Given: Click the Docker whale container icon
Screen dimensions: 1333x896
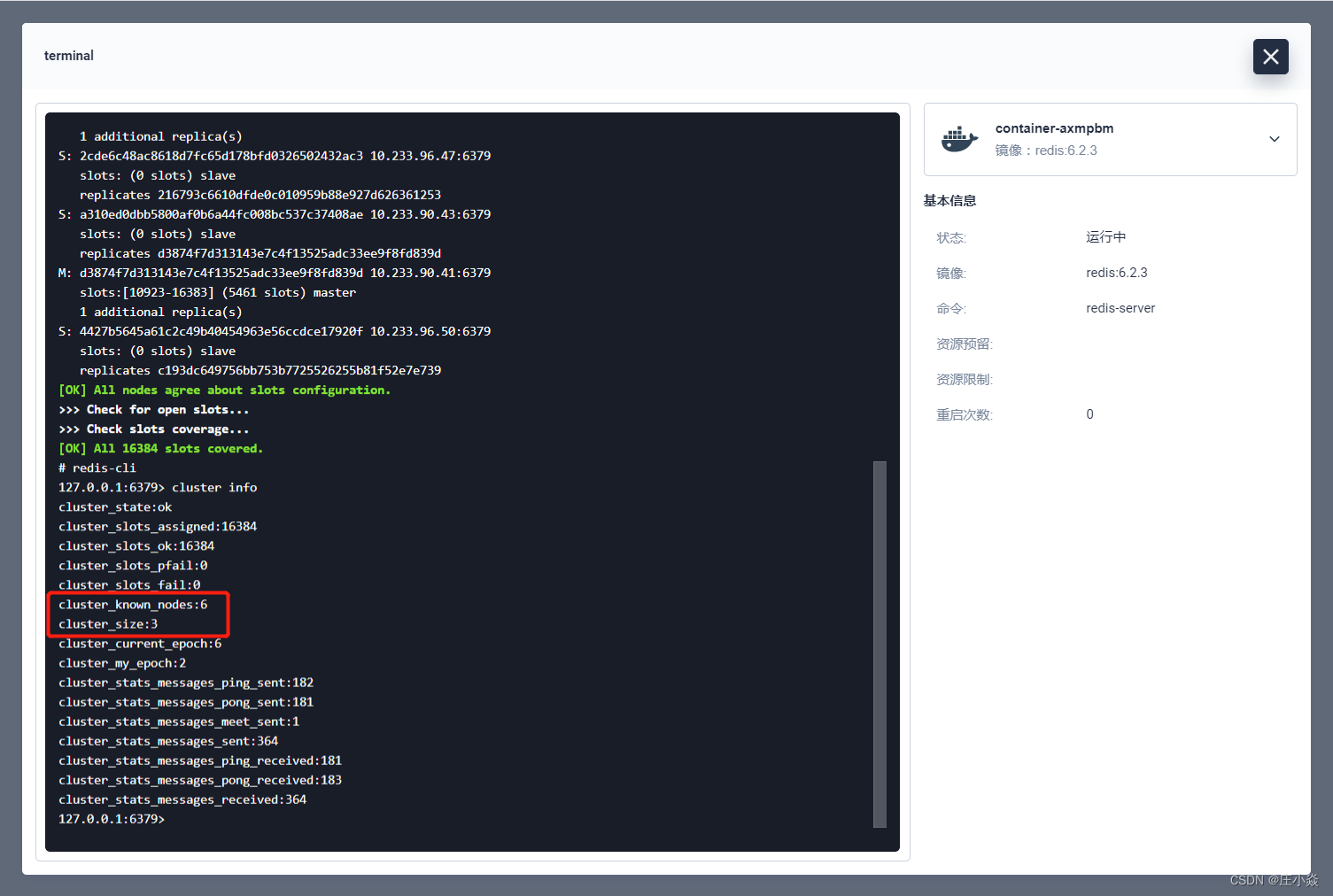Looking at the screenshot, I should click(x=959, y=139).
